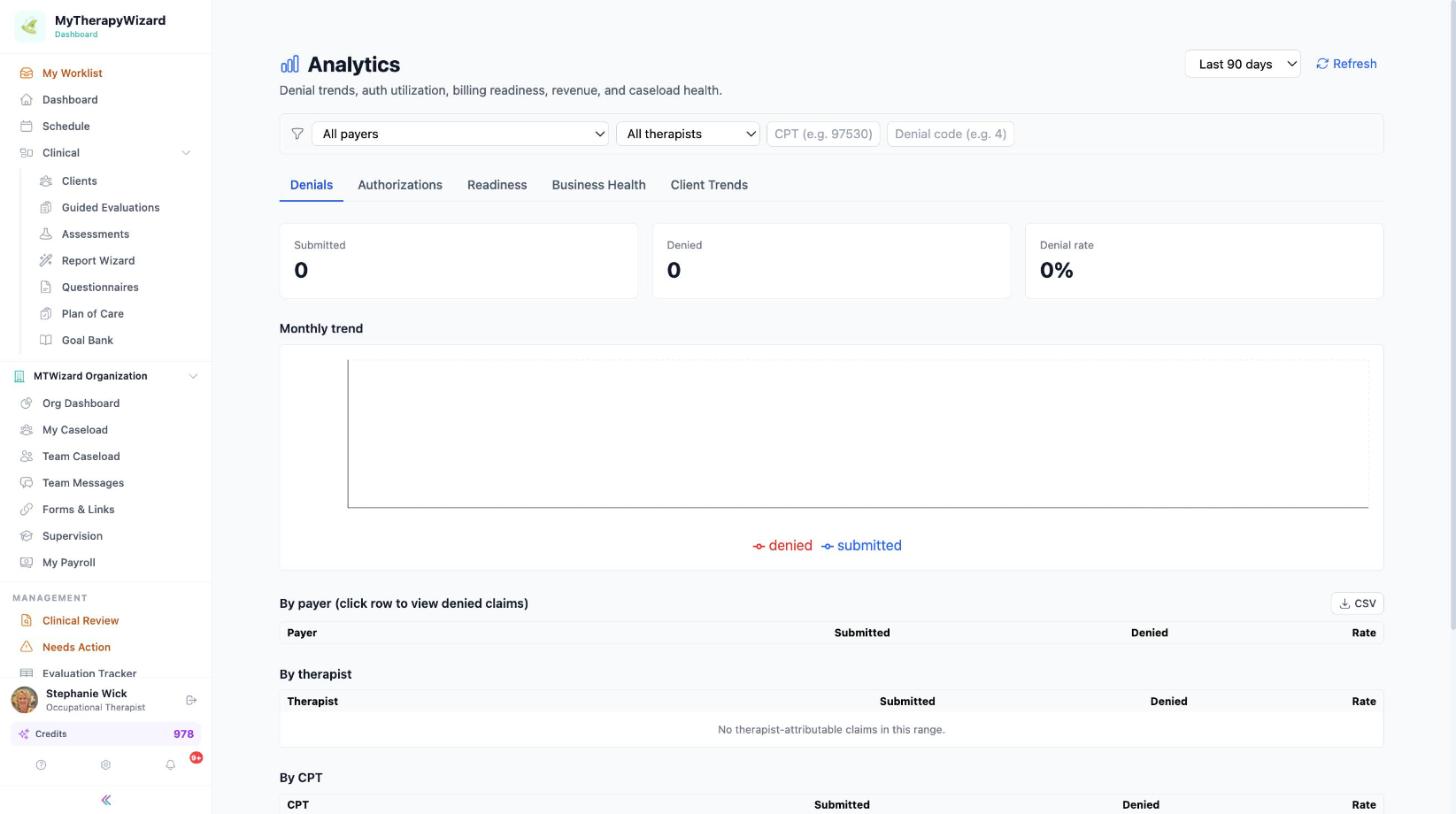This screenshot has height=814, width=1456.
Task: Click the filter funnel icon
Action: click(x=297, y=134)
